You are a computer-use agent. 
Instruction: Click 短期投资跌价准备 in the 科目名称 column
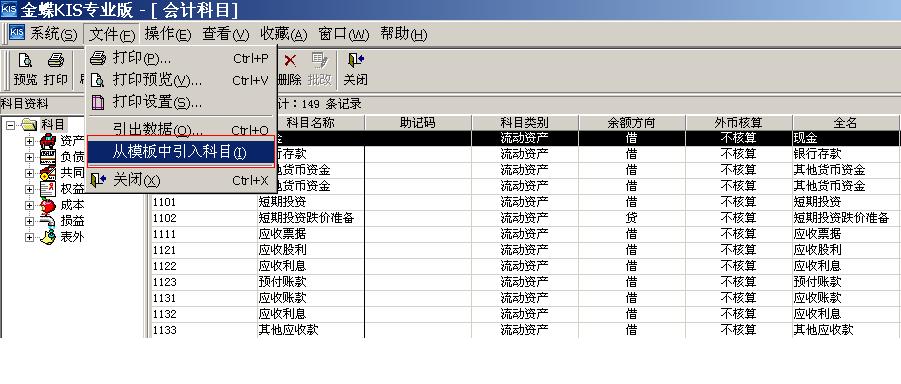[x=306, y=218]
